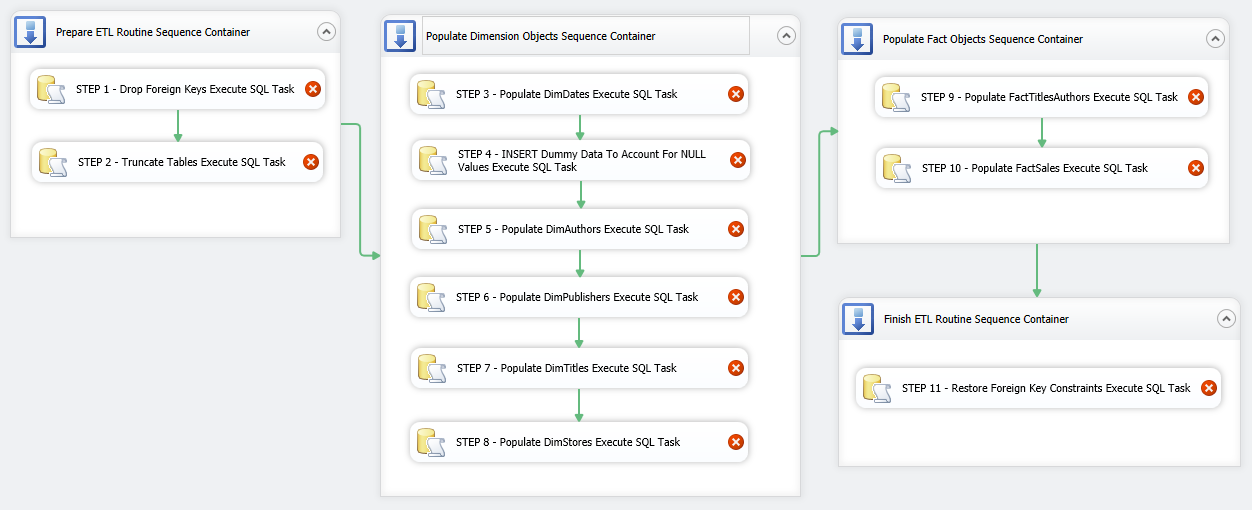This screenshot has width=1252, height=510.
Task: Select the STEP 3 Populate DimDates label
Action: [567, 94]
